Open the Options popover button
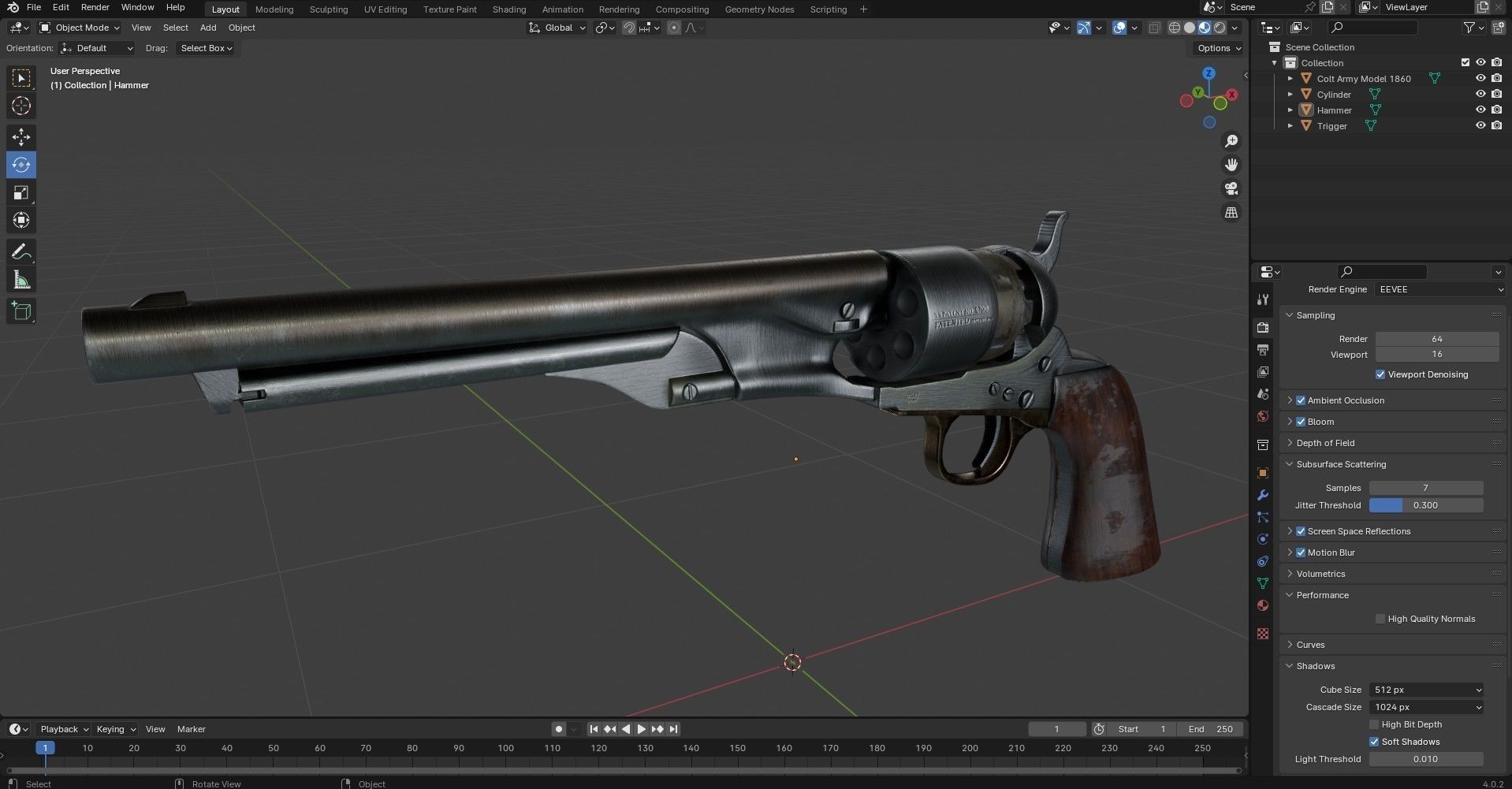This screenshot has width=1512, height=789. click(1219, 48)
